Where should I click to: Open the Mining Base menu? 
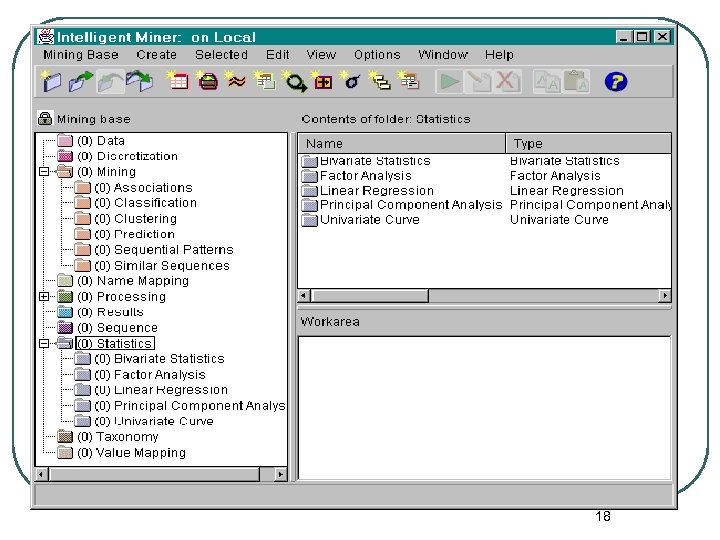tap(81, 55)
